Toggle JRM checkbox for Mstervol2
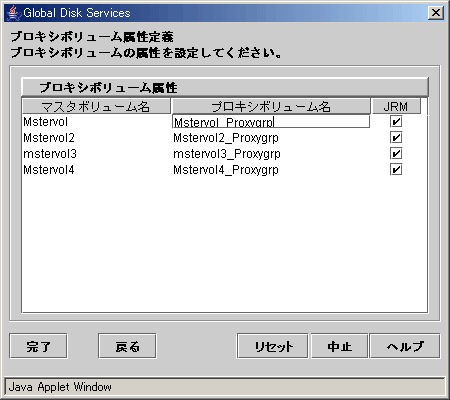Image resolution: width=450 pixels, height=400 pixels. coord(396,137)
